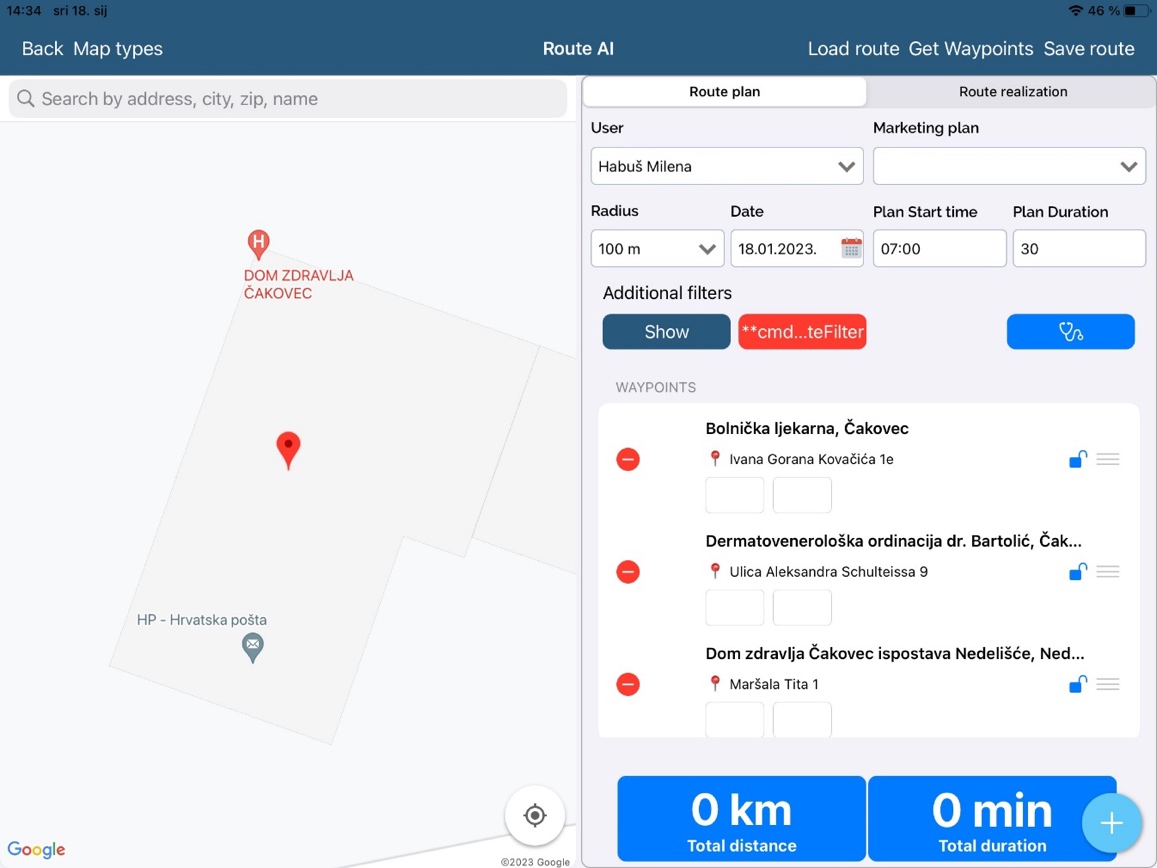Click the address search field
The image size is (1157, 868).
pyautogui.click(x=288, y=99)
